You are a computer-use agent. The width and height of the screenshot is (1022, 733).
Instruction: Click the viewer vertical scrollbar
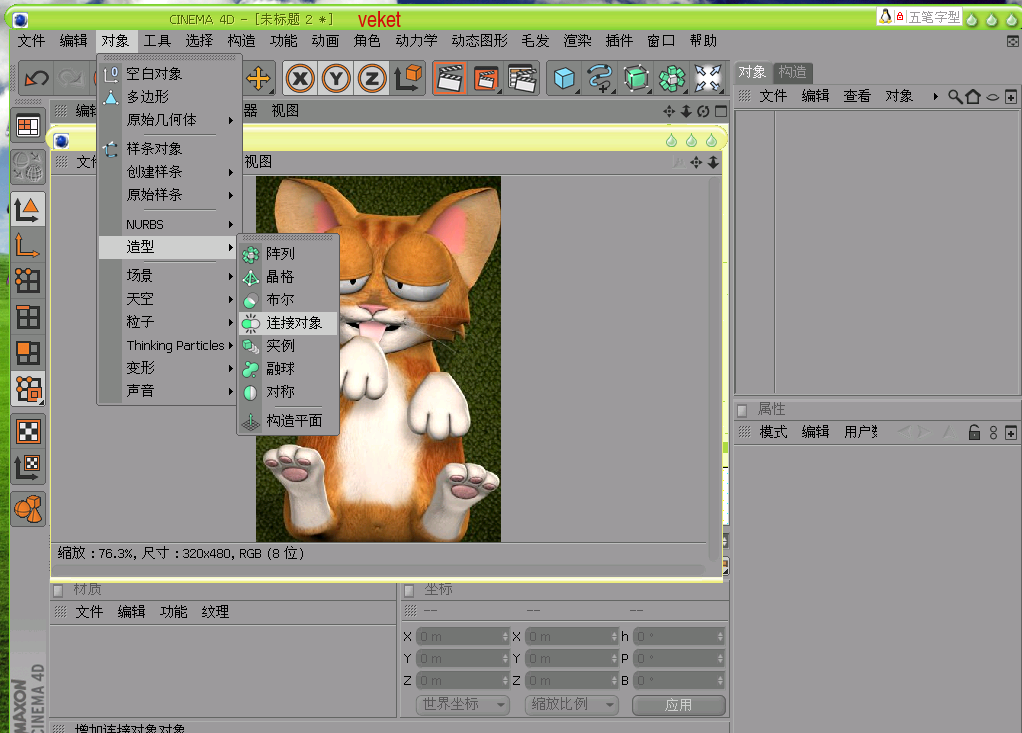[x=714, y=369]
